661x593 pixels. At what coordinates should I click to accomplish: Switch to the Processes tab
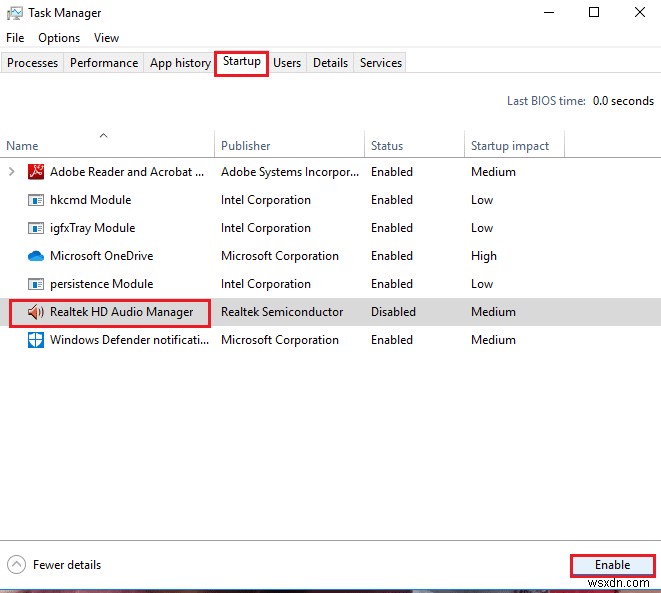32,63
